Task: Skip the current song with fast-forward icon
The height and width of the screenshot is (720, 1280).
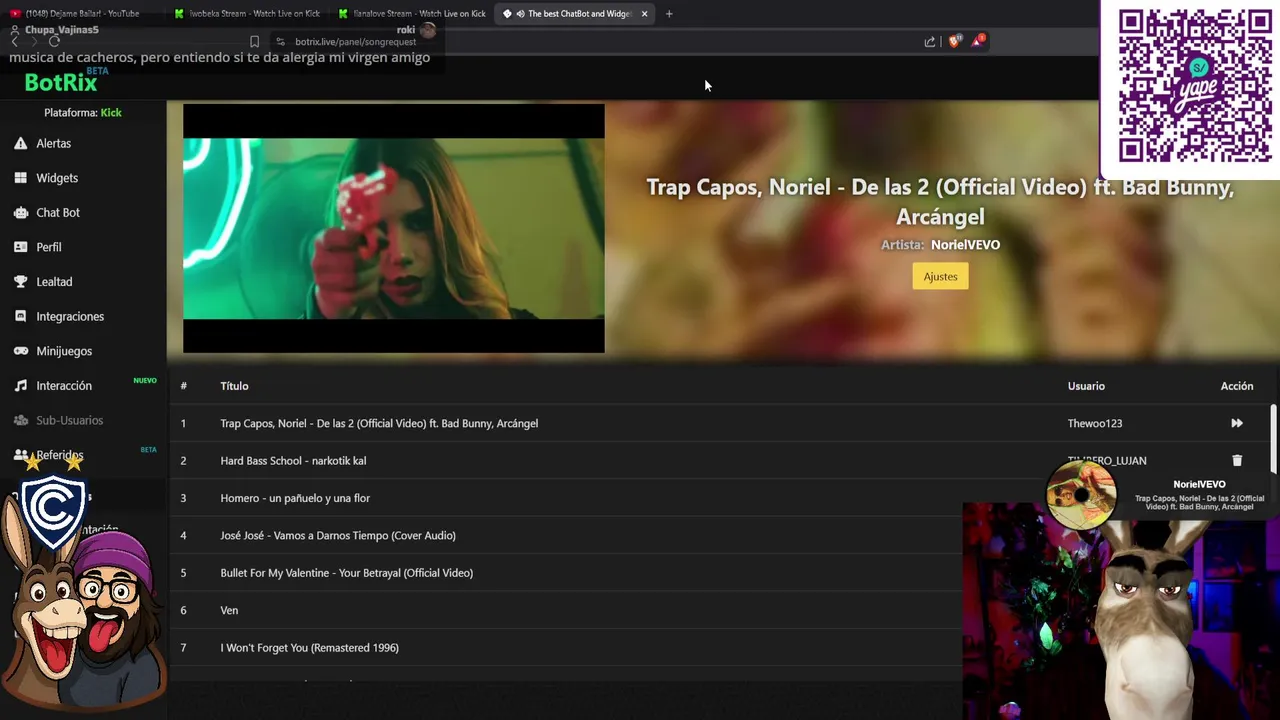Action: click(x=1237, y=423)
